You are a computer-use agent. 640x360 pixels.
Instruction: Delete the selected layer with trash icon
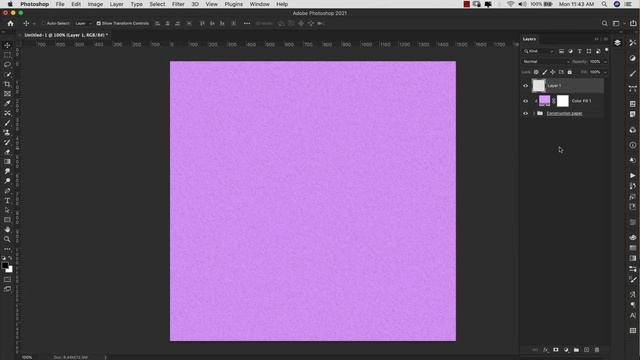(x=597, y=350)
